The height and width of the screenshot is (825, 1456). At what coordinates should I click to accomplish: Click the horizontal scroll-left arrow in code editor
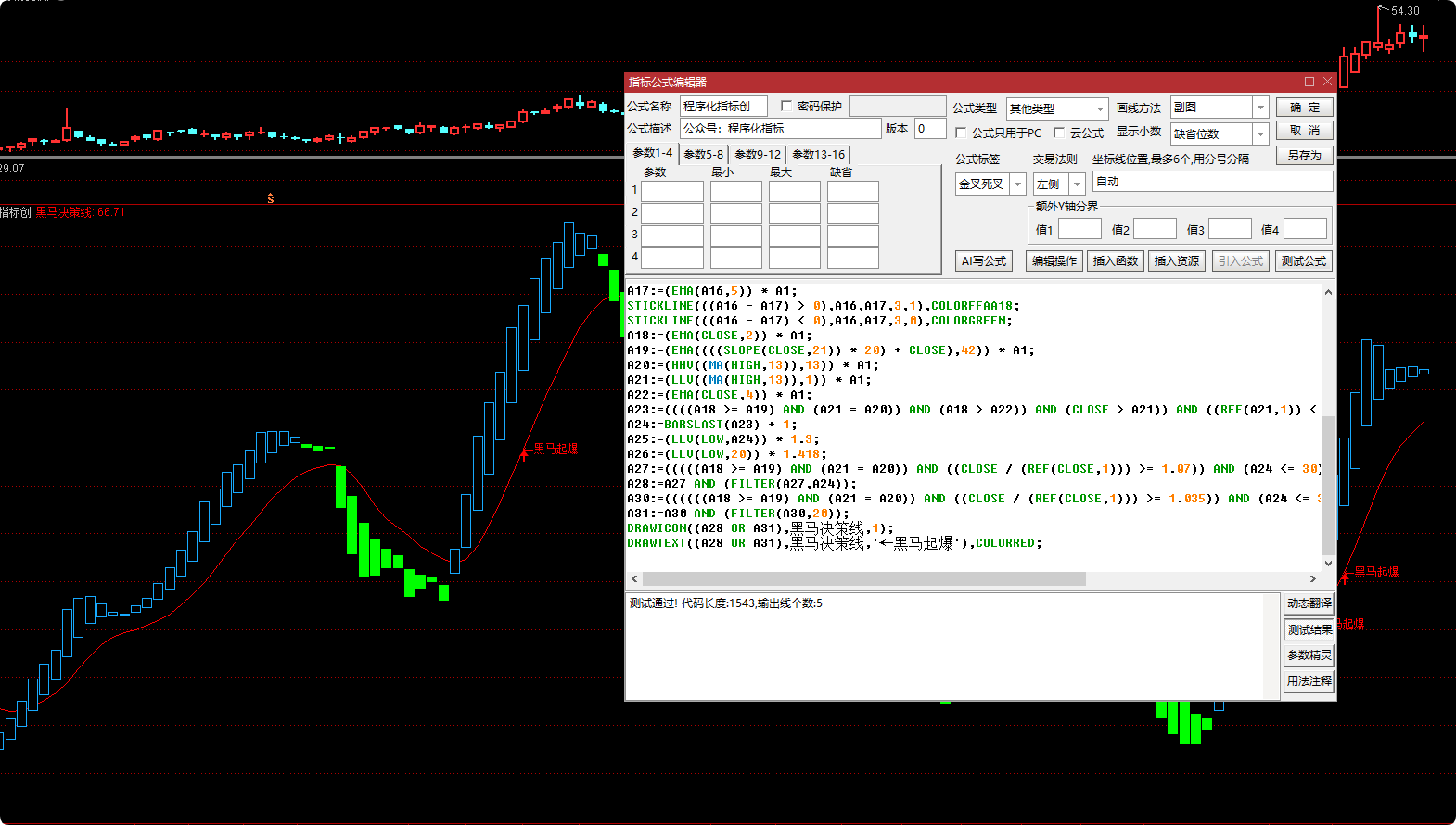tap(634, 578)
